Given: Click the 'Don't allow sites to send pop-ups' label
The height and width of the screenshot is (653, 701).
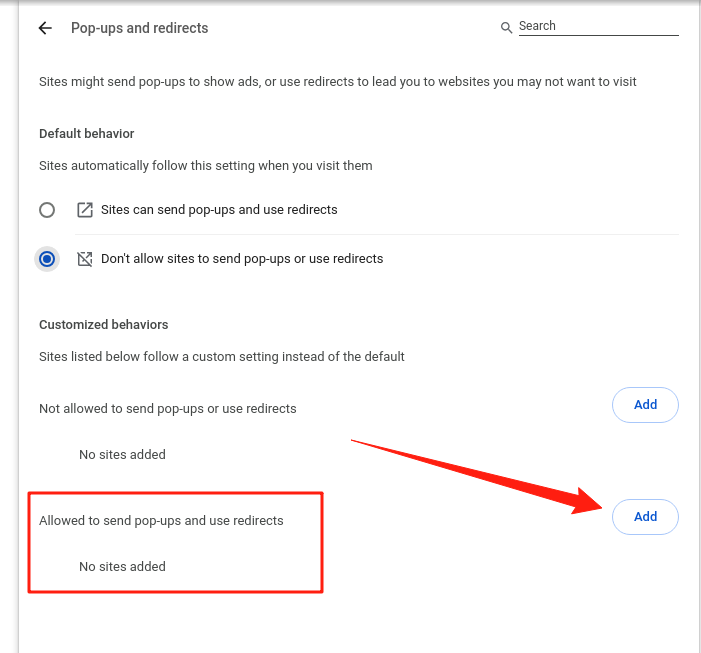Looking at the screenshot, I should coord(242,259).
